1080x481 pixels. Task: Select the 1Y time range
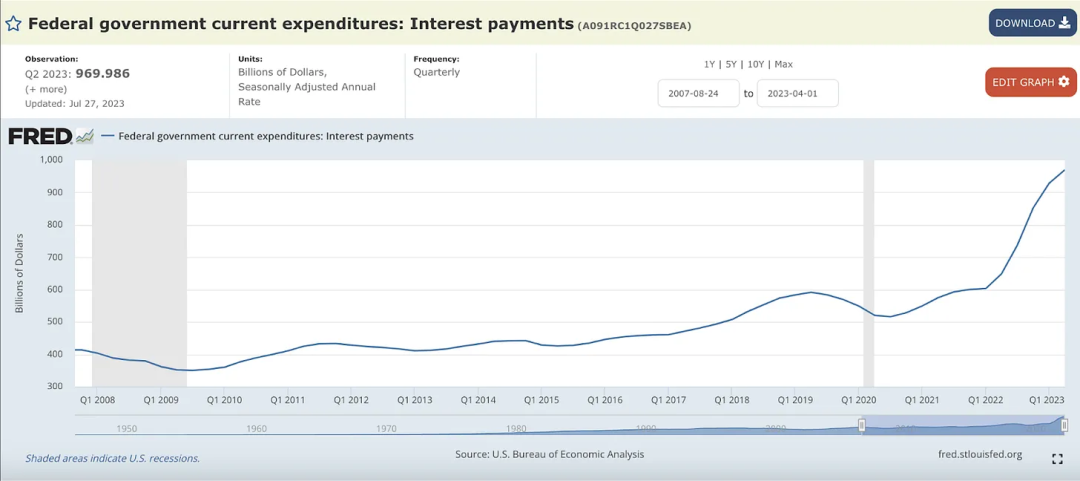click(710, 64)
